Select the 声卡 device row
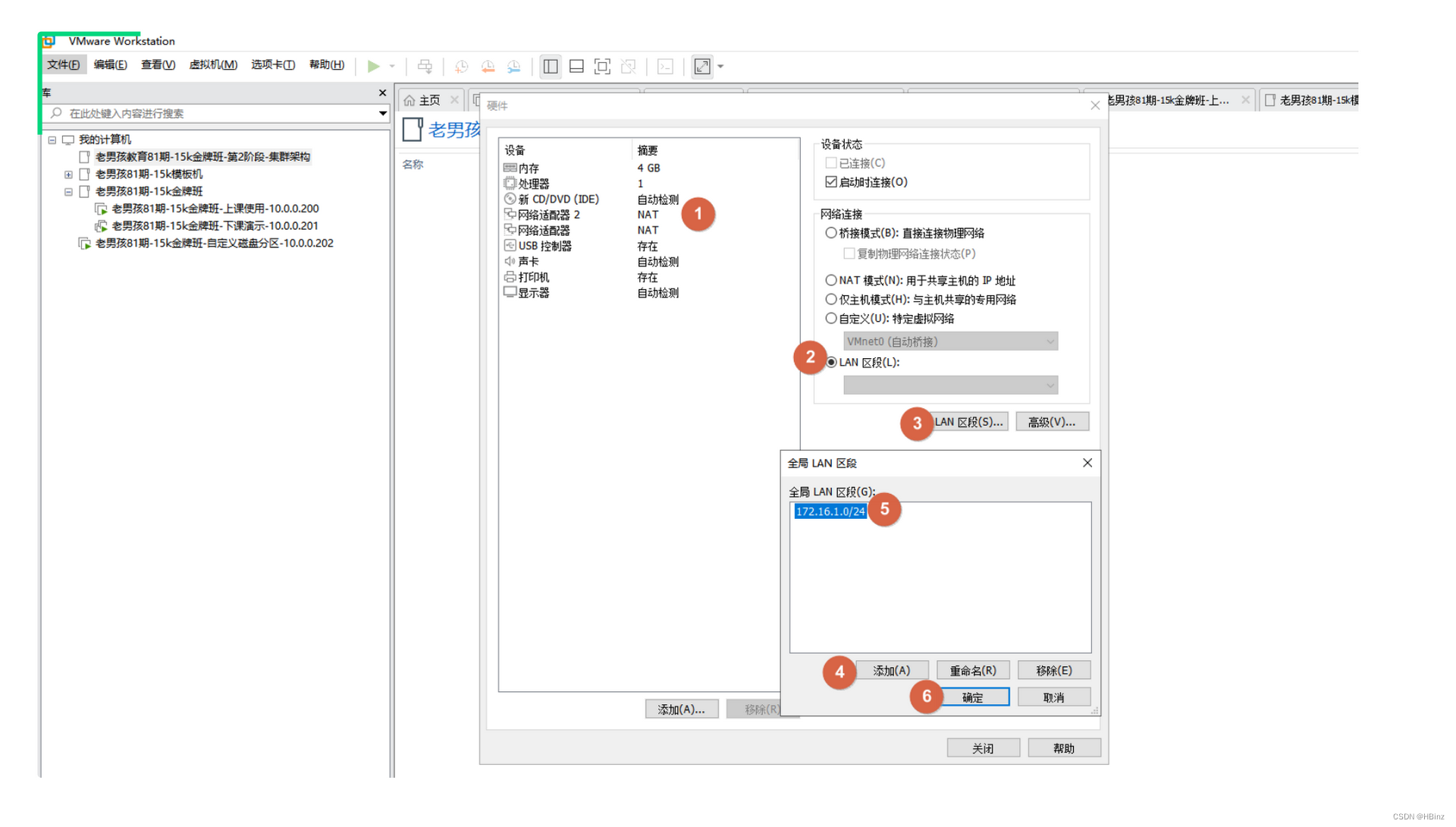The height and width of the screenshot is (827, 1456). tap(648, 262)
